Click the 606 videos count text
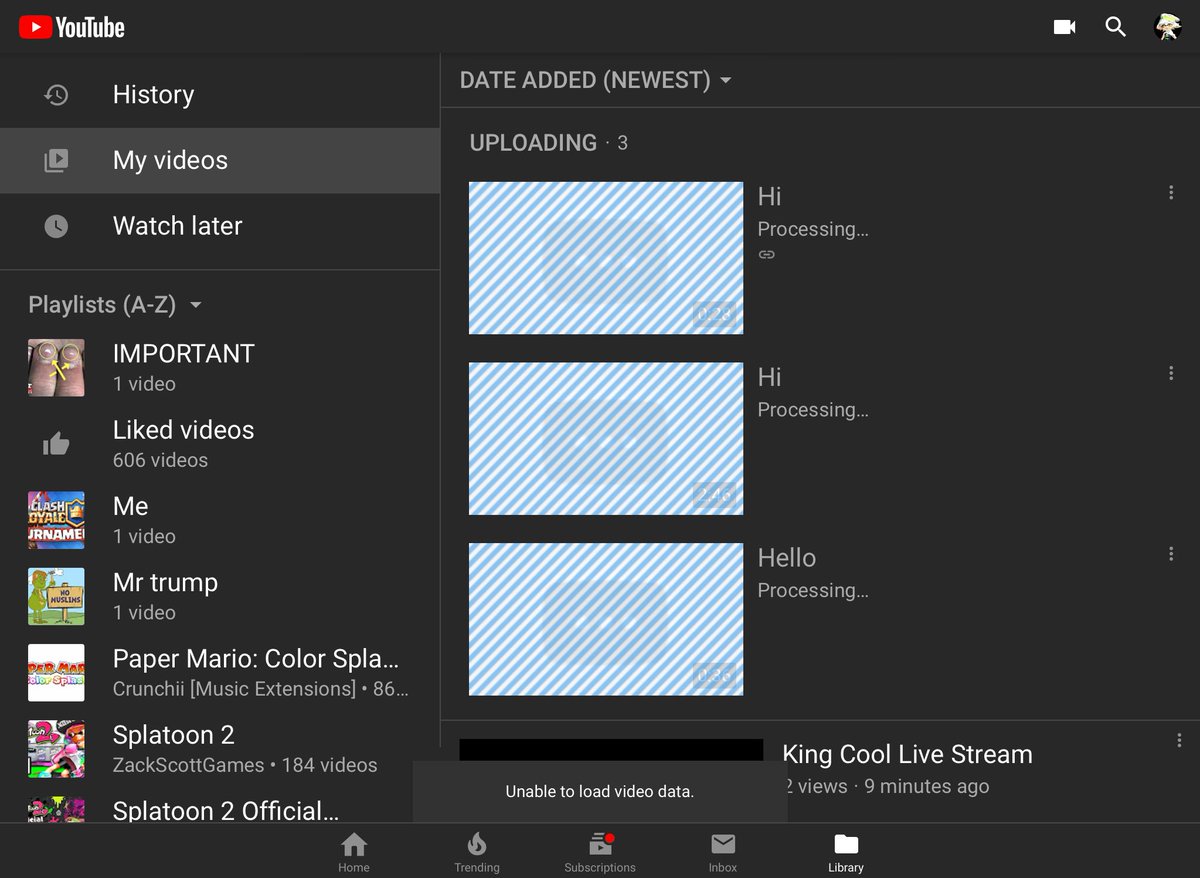This screenshot has width=1200, height=878. 160,460
